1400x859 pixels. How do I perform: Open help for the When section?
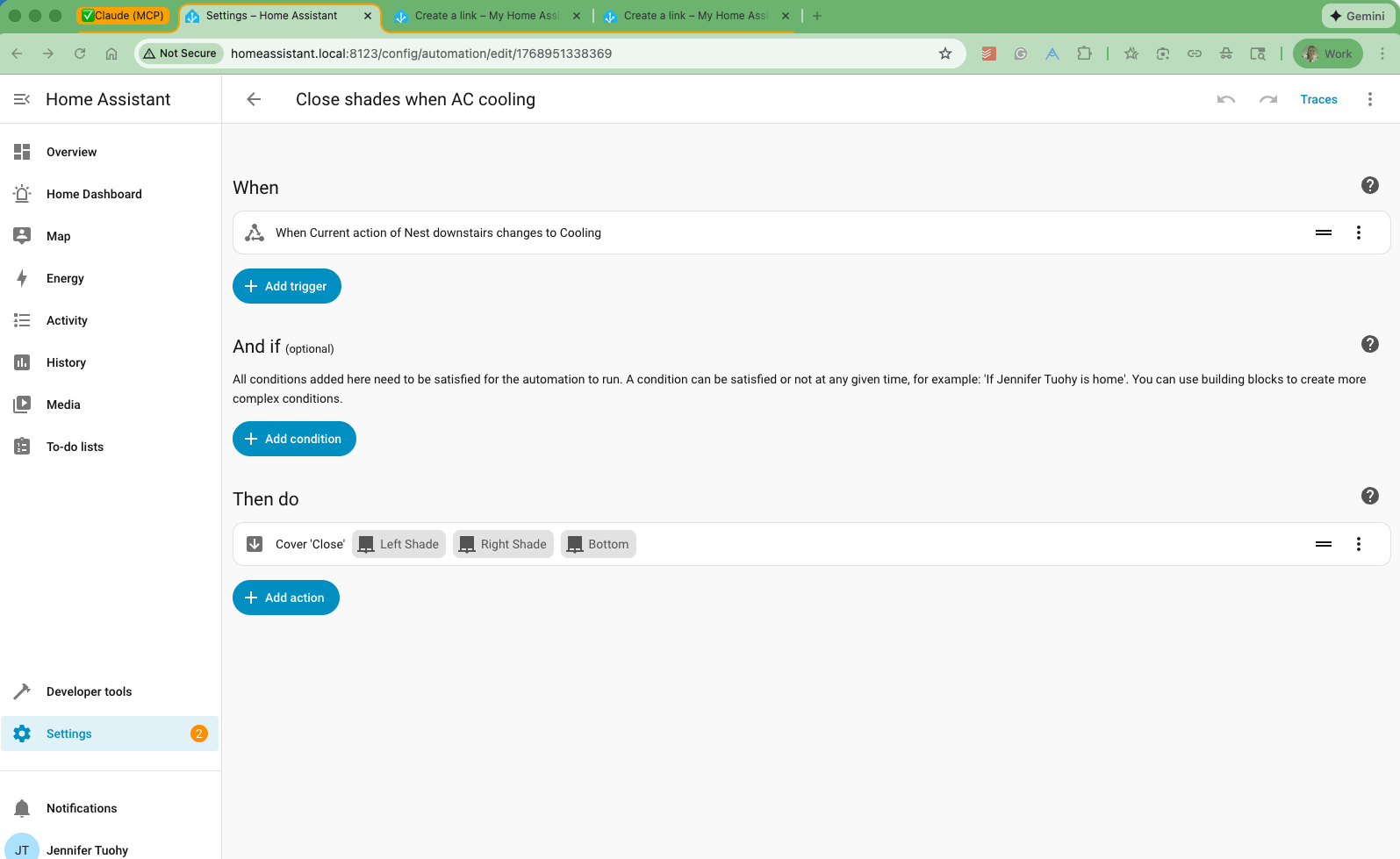point(1369,185)
